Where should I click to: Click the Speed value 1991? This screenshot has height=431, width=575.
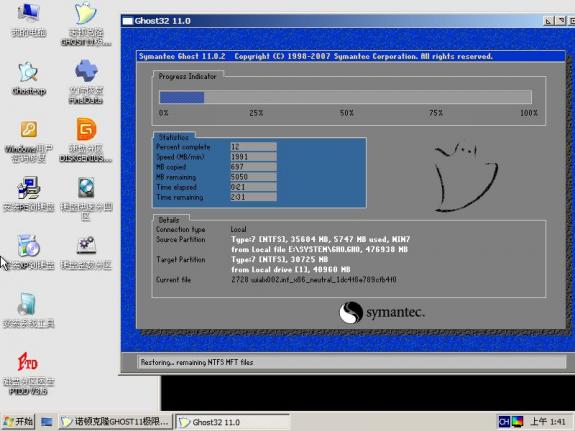pyautogui.click(x=253, y=157)
